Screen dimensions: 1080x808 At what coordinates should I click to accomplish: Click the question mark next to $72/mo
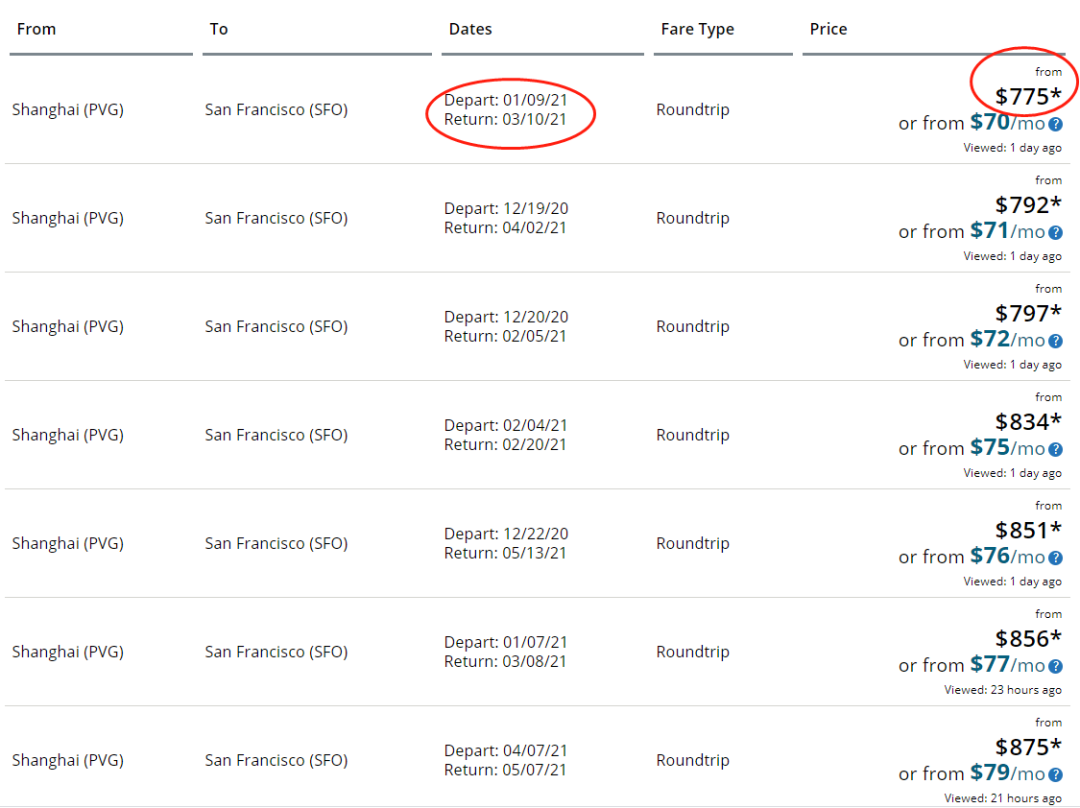click(x=1055, y=341)
